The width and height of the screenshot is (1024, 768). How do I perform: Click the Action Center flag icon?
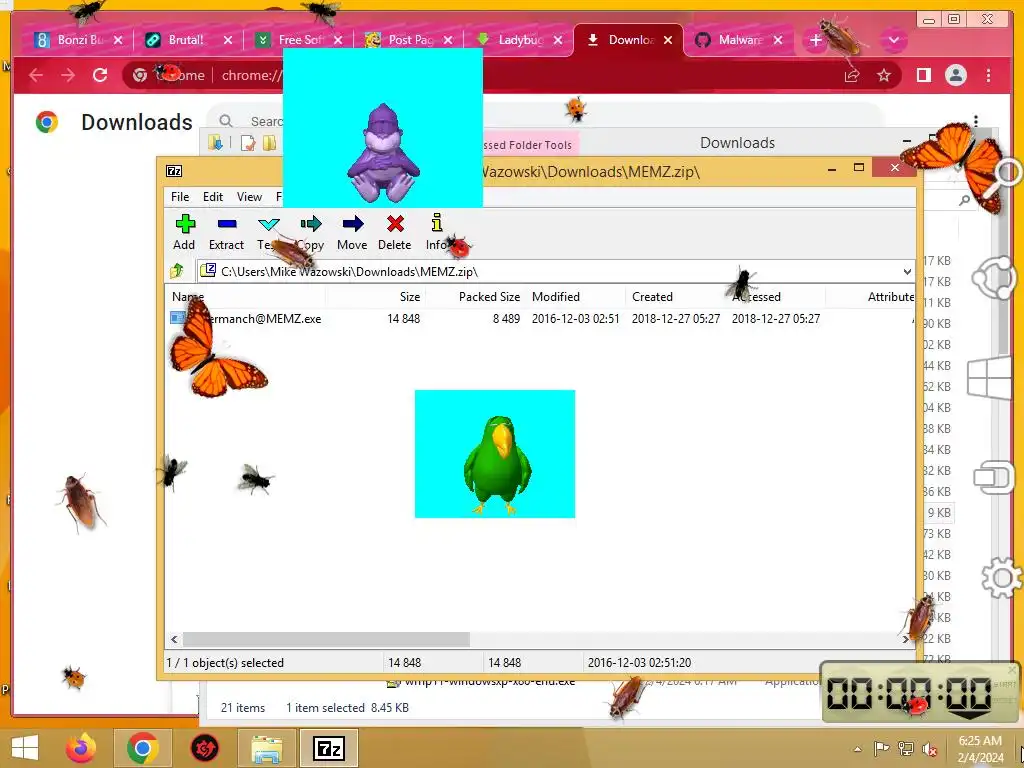point(881,749)
